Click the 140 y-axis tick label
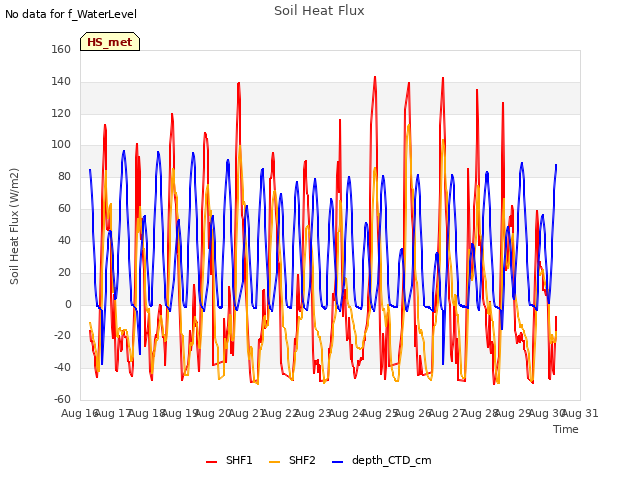640x480 pixels. point(61,81)
